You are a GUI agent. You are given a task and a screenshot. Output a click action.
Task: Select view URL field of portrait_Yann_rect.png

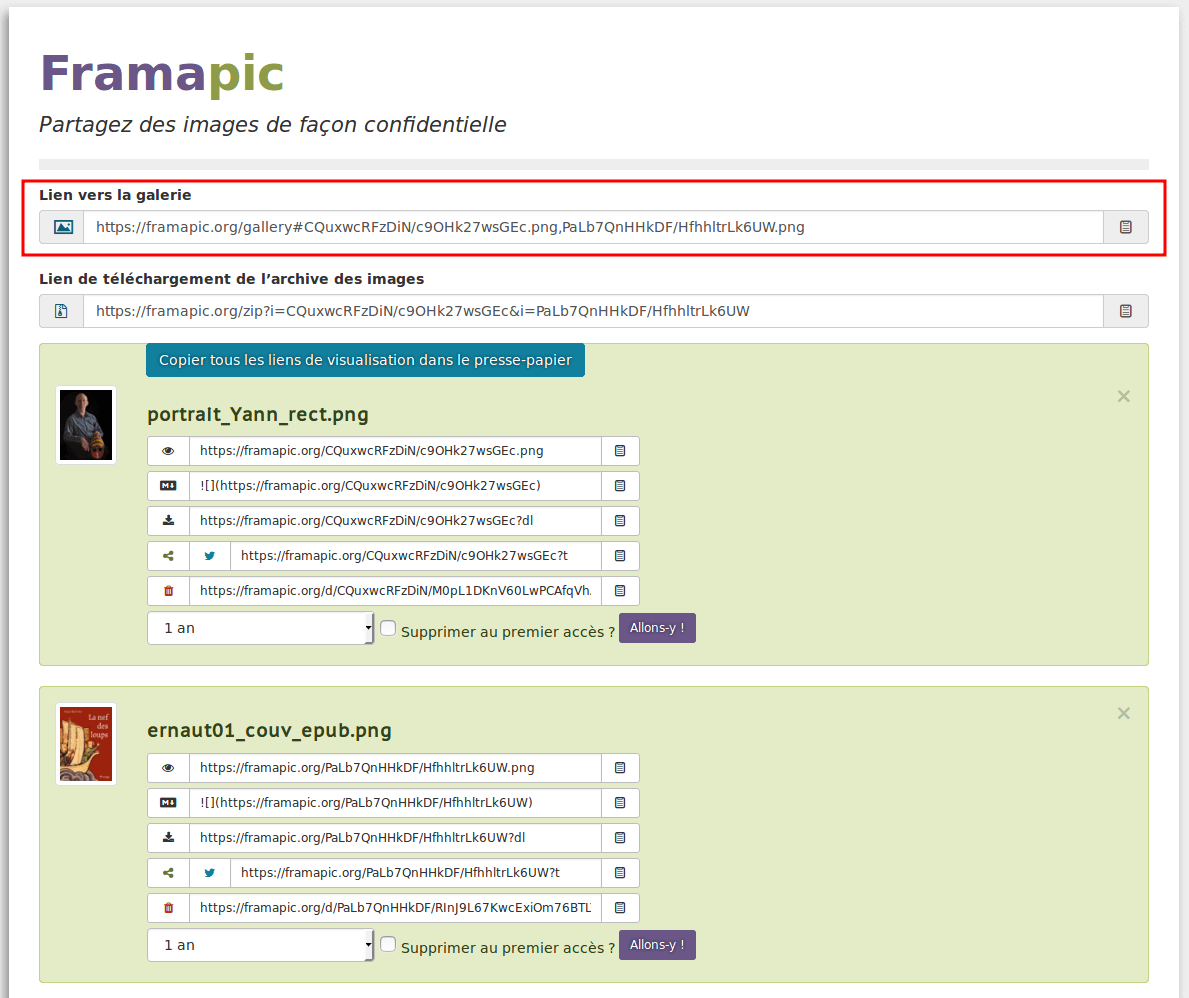[x=395, y=450]
